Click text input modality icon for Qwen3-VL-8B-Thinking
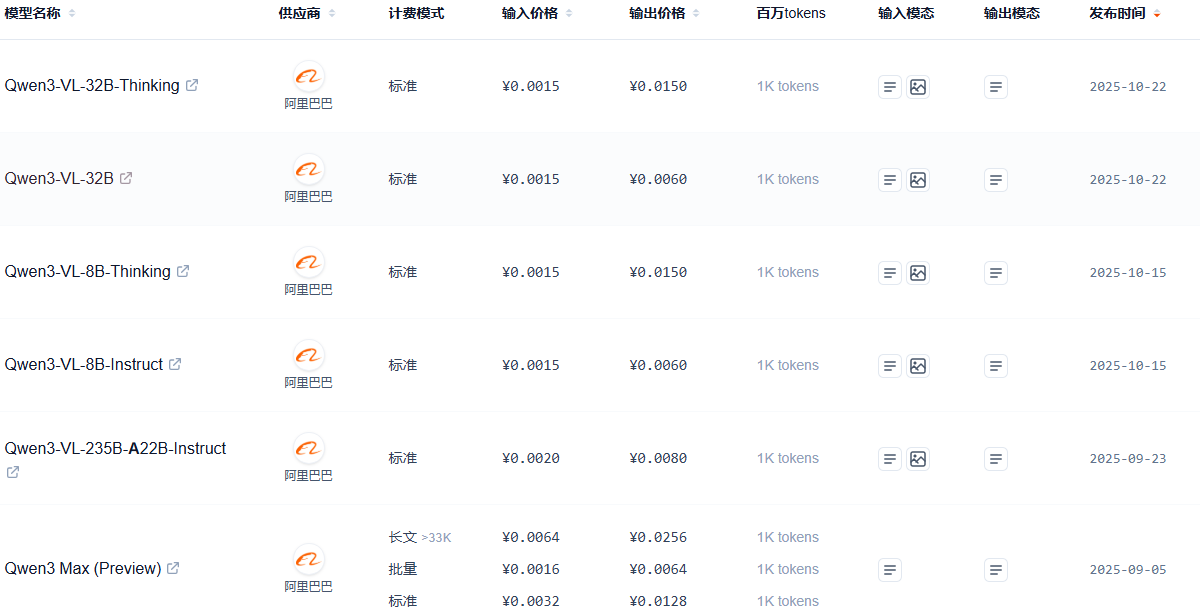The height and width of the screenshot is (615, 1200). [x=890, y=273]
